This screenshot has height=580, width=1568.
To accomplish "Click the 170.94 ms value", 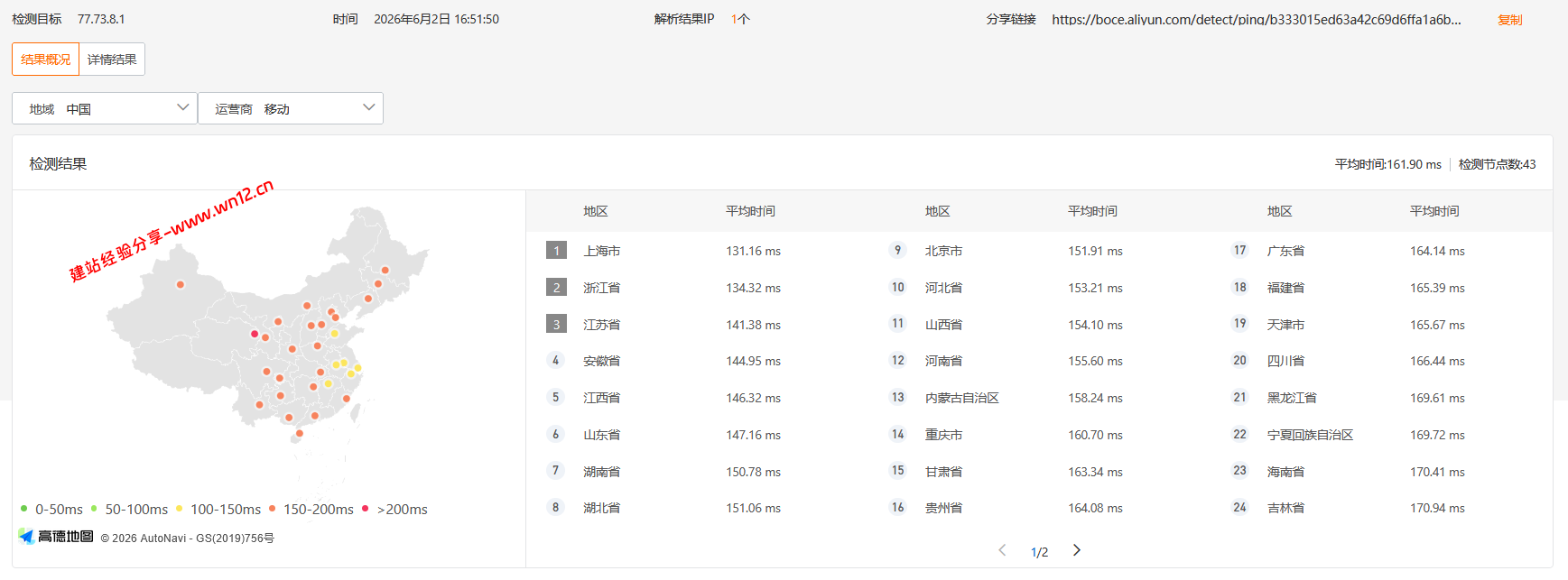I will click(1437, 508).
